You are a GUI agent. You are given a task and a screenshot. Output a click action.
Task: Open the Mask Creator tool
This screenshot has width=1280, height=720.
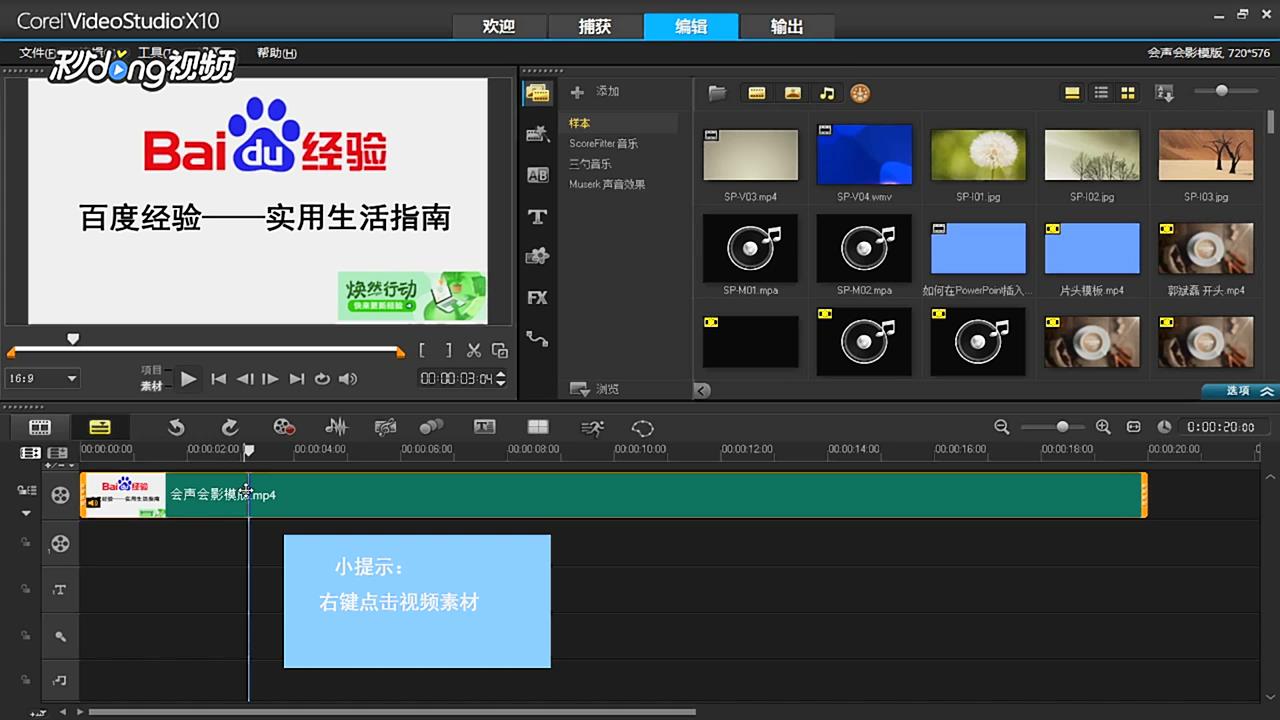click(643, 427)
